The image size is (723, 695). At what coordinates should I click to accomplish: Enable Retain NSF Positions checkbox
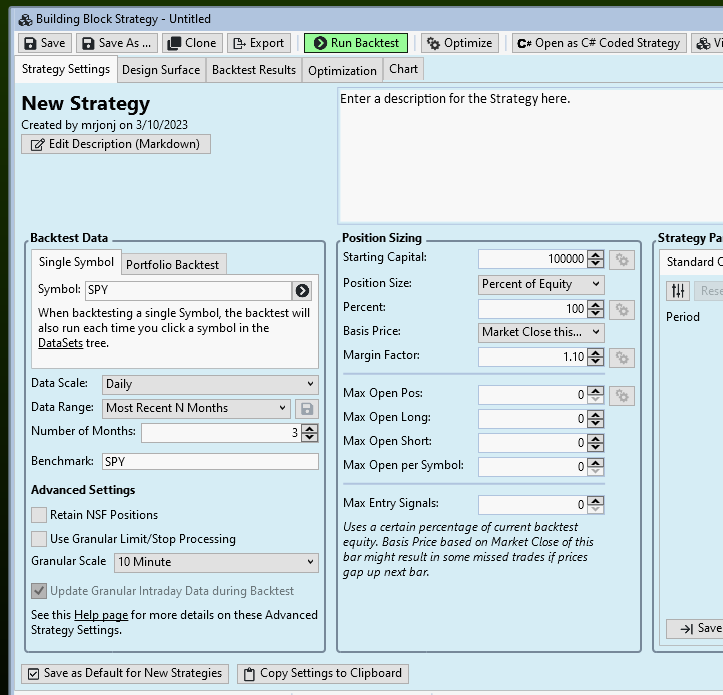(x=39, y=515)
